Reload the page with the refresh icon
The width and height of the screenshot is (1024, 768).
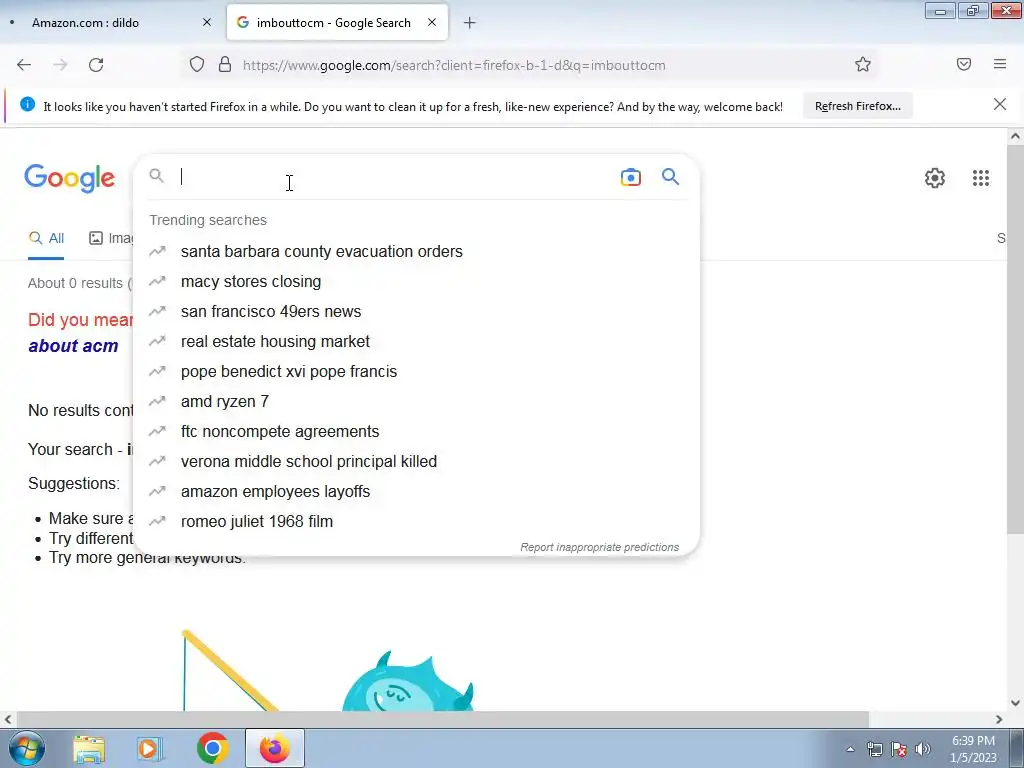pos(96,65)
